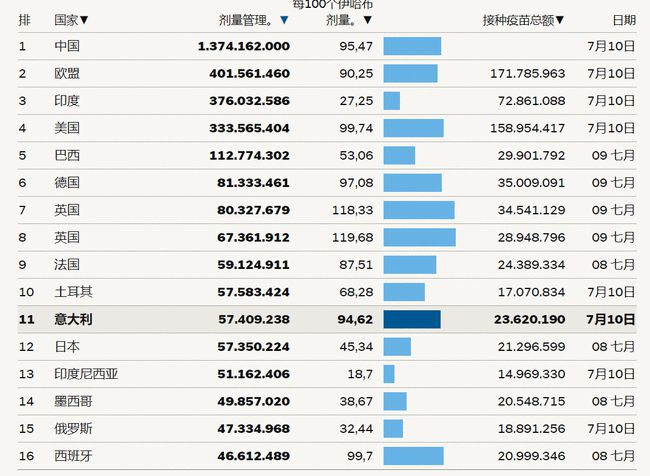The image size is (650, 476).
Task: Open the 中国 country entry
Action: coord(67,46)
